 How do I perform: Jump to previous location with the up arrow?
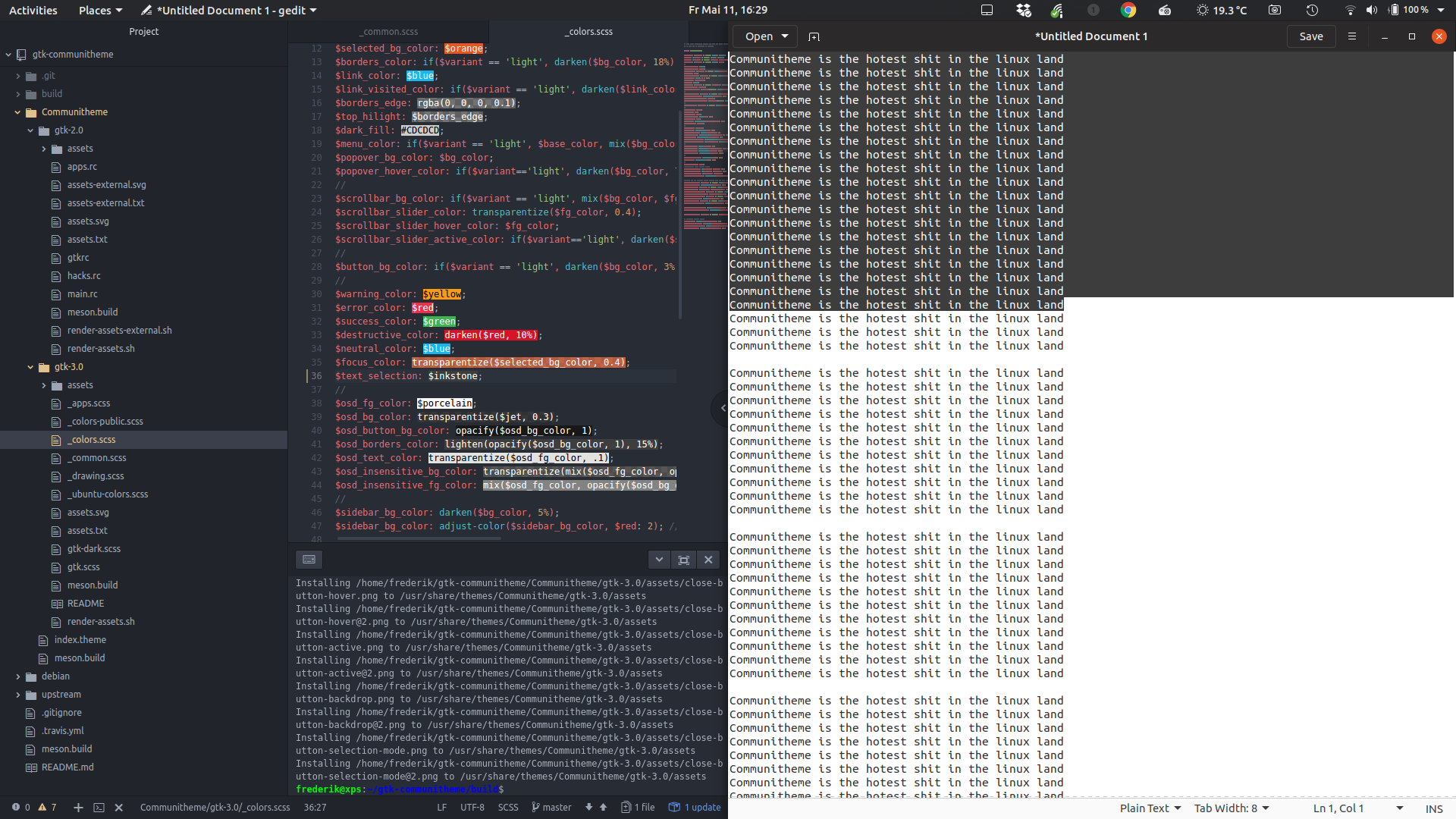tap(604, 808)
